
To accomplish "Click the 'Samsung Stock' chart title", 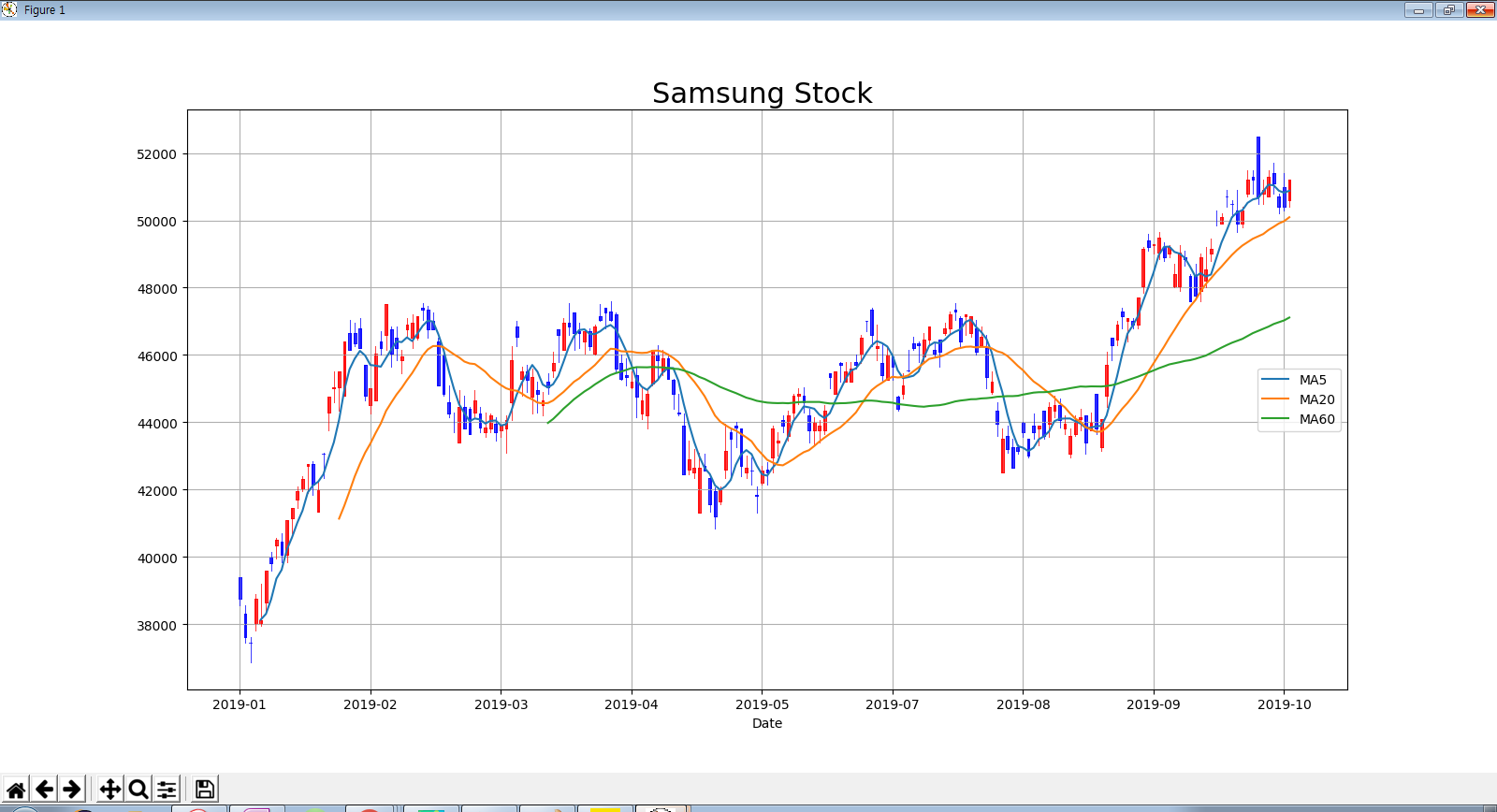I will (x=762, y=94).
